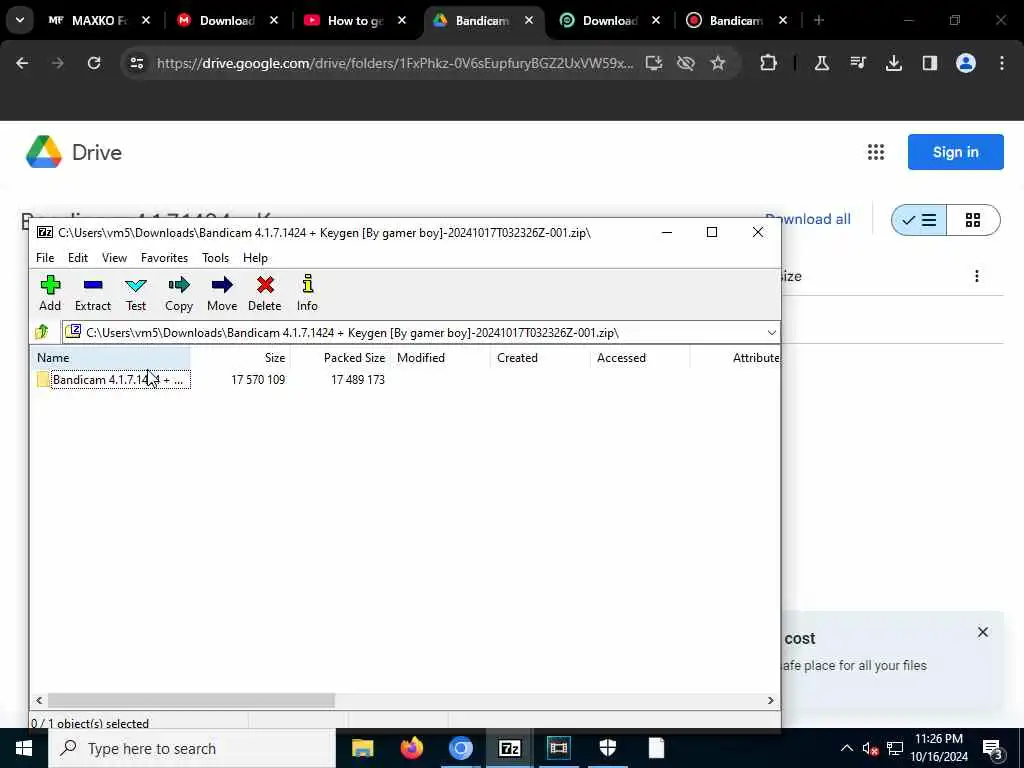The height and width of the screenshot is (768, 1024).
Task: Switch to the last Bandicam browser tab
Action: tap(737, 21)
